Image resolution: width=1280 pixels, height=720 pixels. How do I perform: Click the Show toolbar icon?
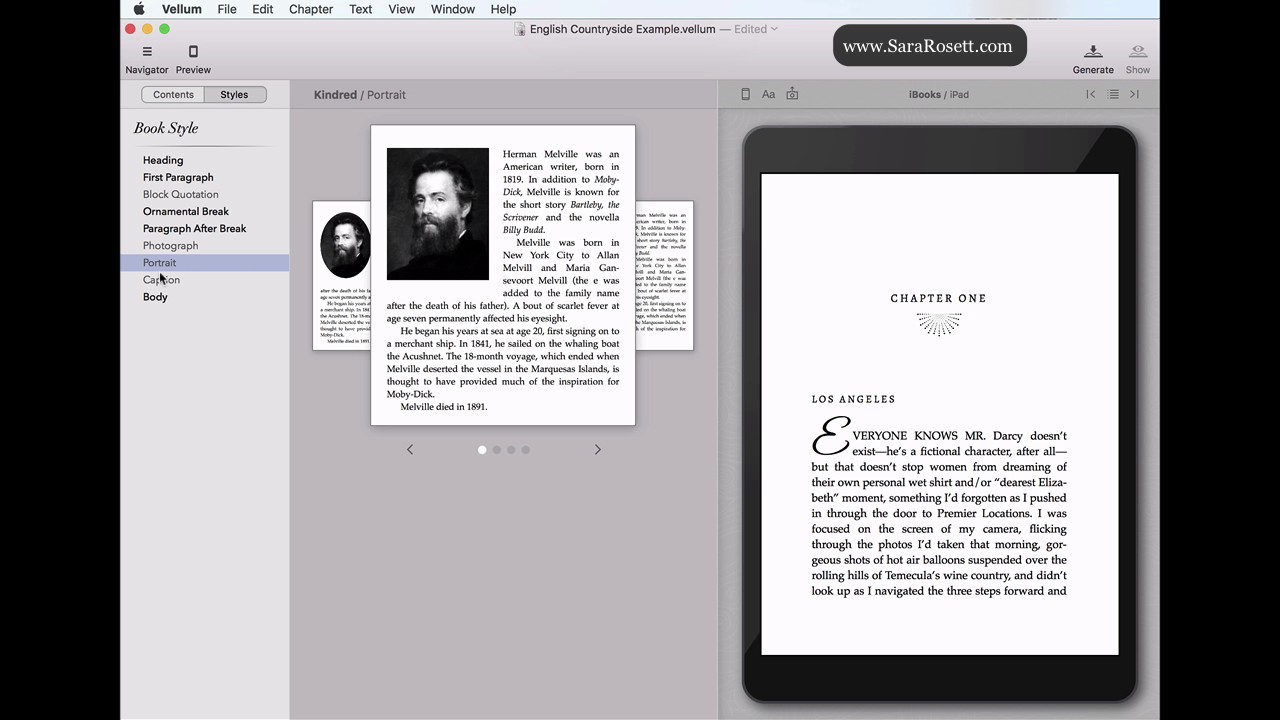point(1138,52)
